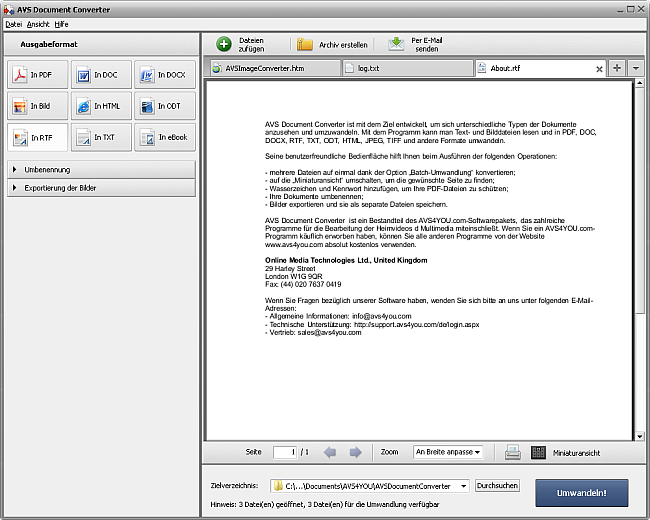Click the Seite page number field

[x=285, y=452]
